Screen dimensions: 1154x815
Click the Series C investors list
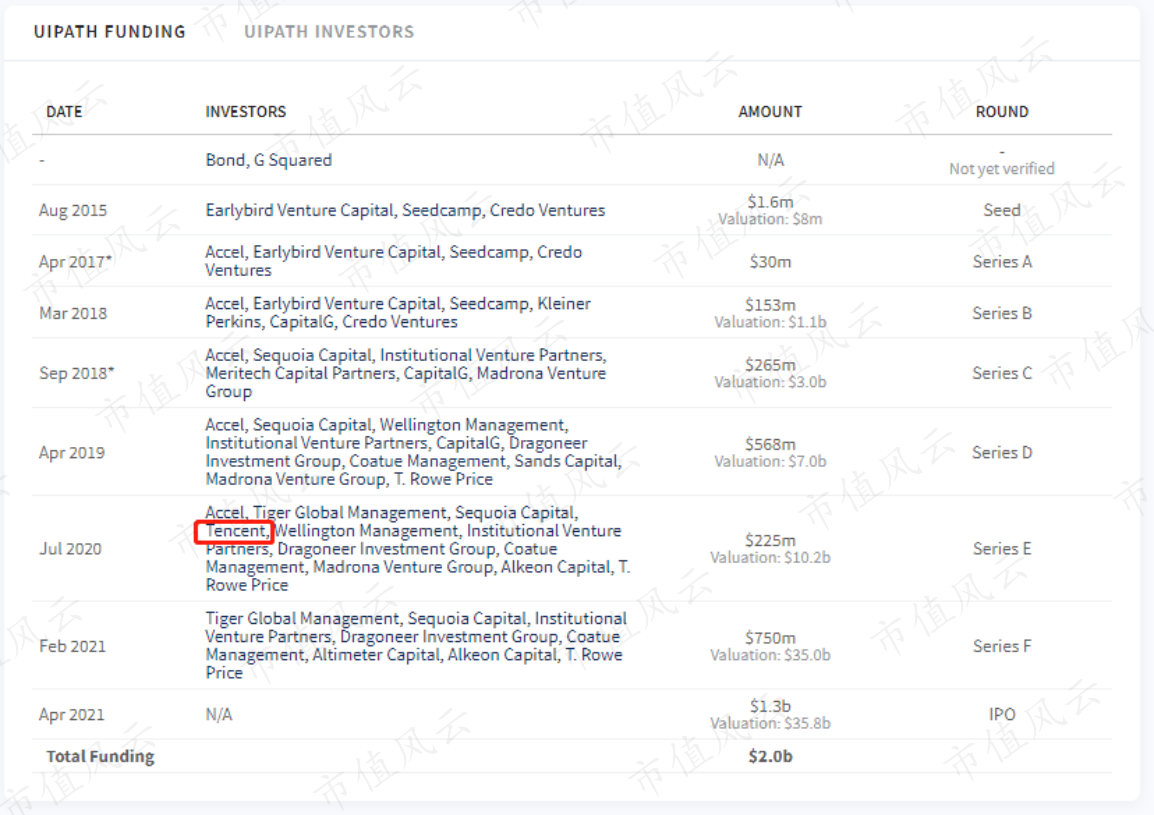click(406, 373)
